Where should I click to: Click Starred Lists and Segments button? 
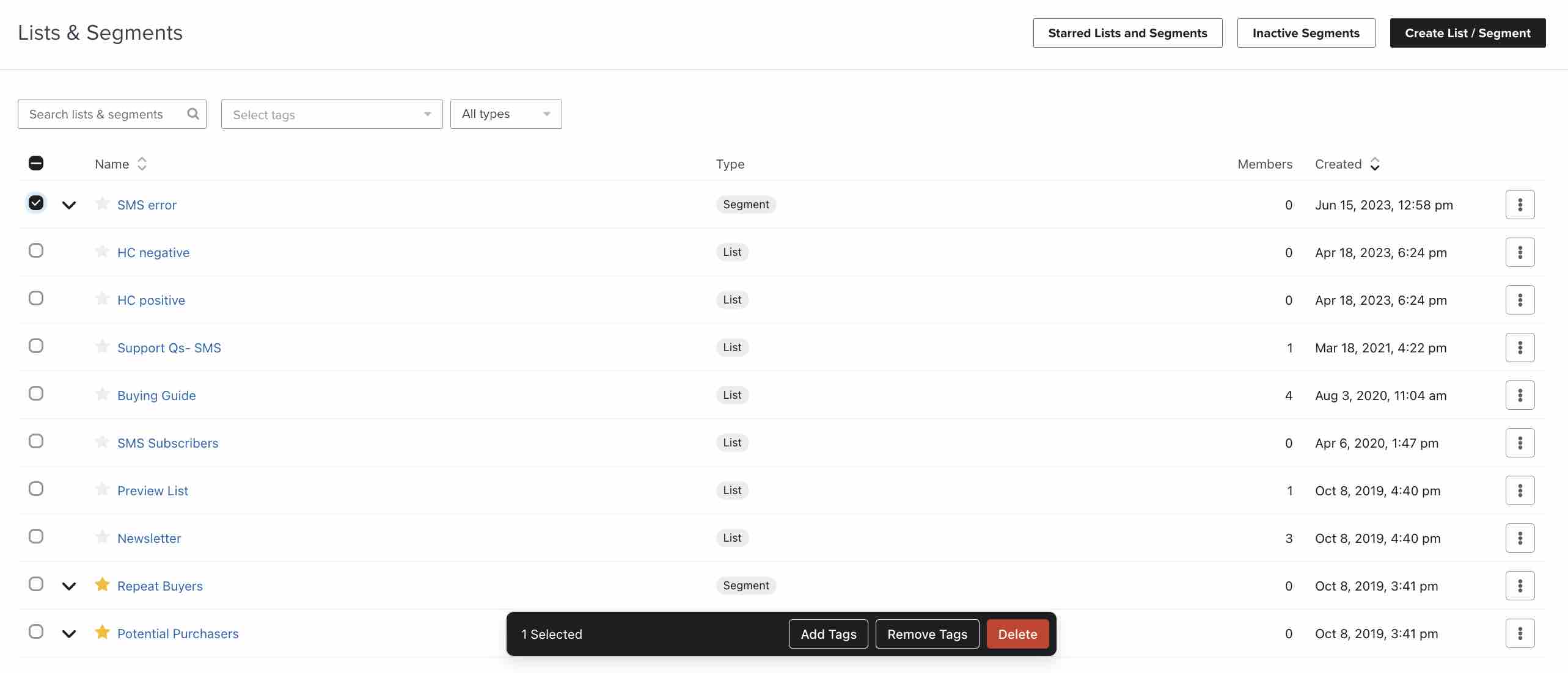pos(1128,33)
